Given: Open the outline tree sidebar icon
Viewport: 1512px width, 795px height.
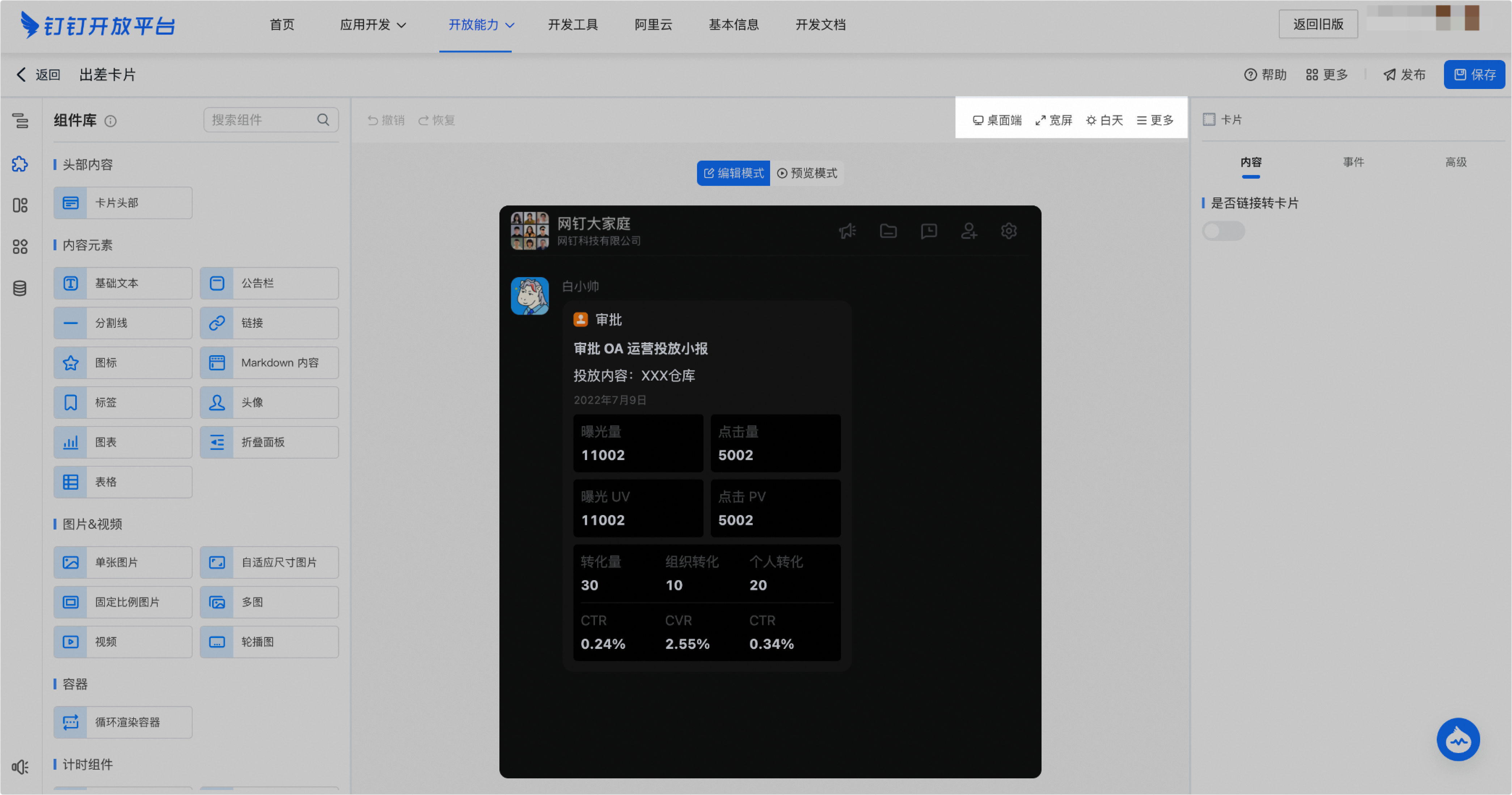Looking at the screenshot, I should [x=20, y=121].
